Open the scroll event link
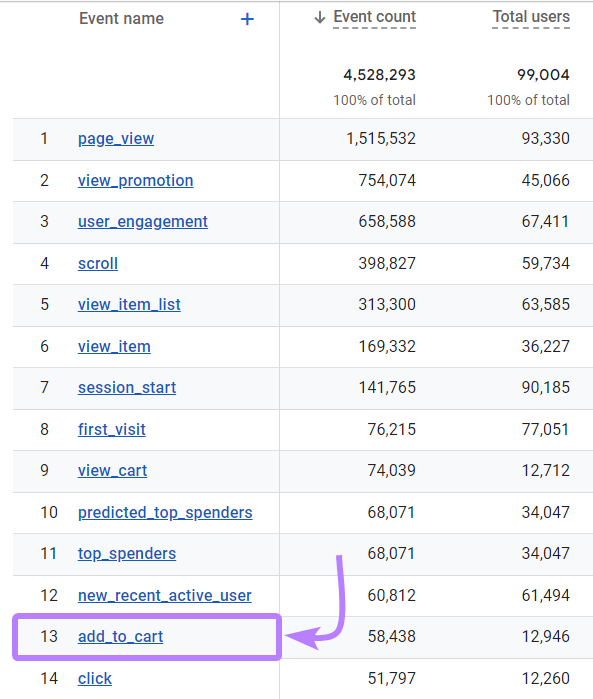Viewport: 593px width, 699px height. pyautogui.click(x=98, y=263)
